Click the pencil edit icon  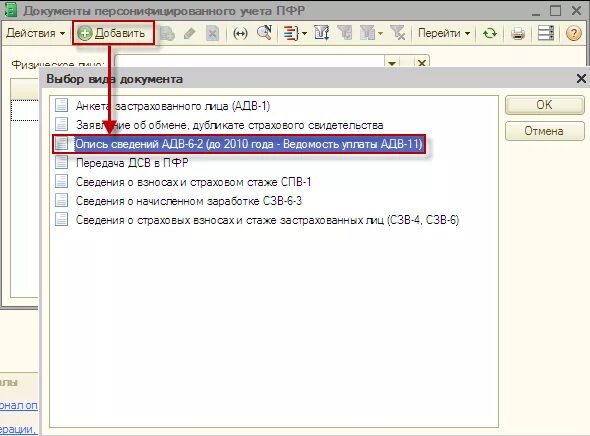[190, 33]
